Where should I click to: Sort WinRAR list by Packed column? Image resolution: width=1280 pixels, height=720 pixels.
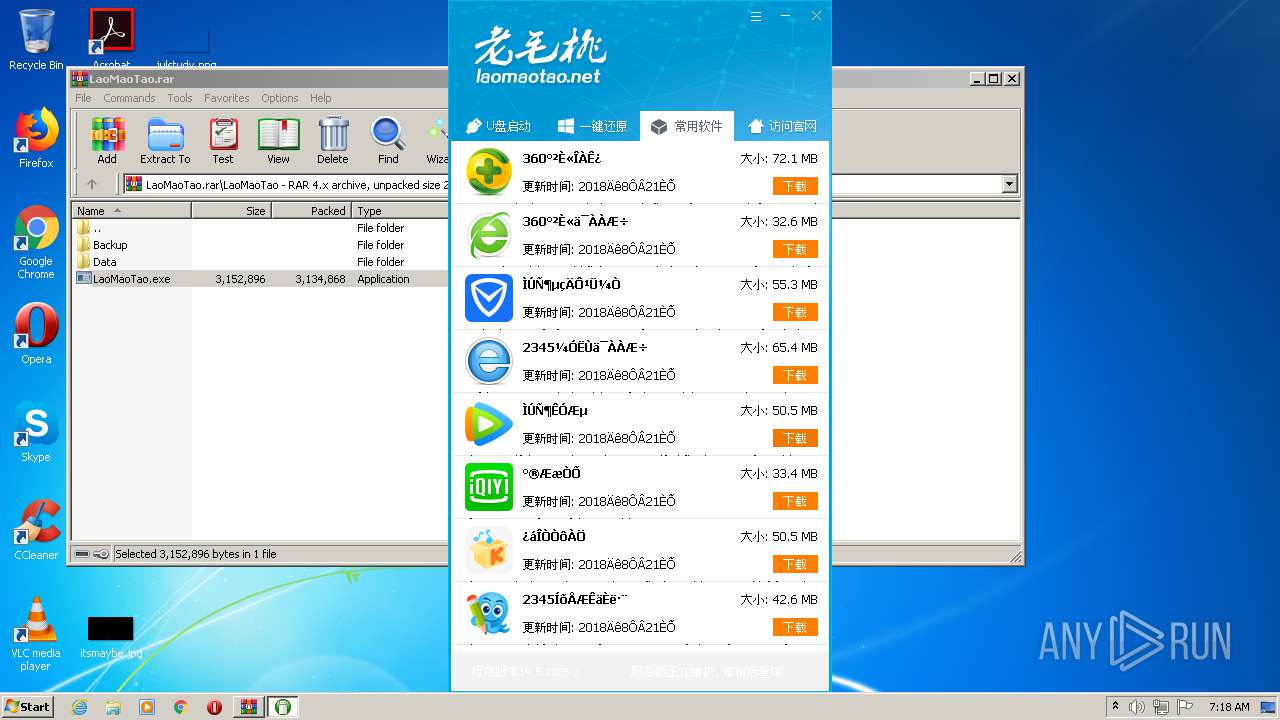(311, 211)
